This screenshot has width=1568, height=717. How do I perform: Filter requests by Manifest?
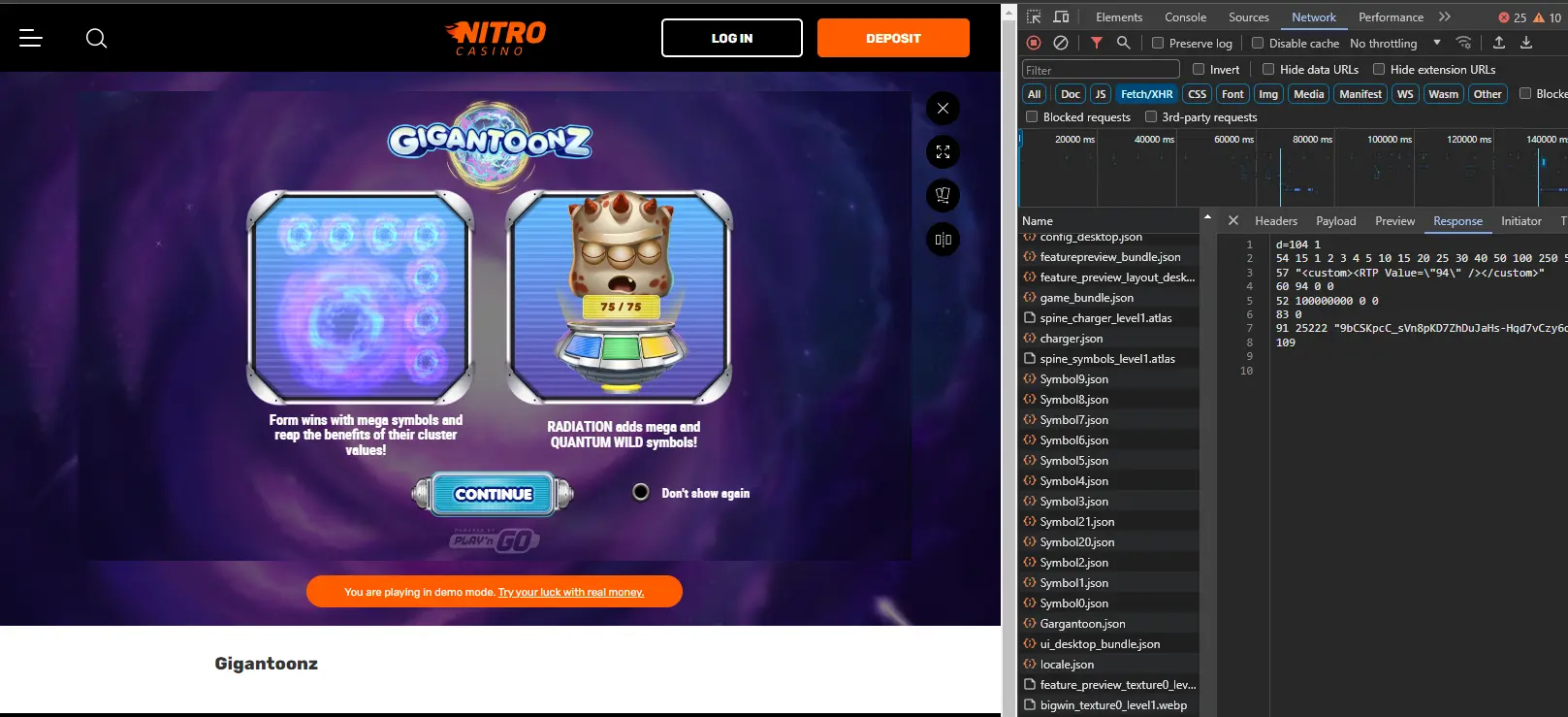(1360, 94)
